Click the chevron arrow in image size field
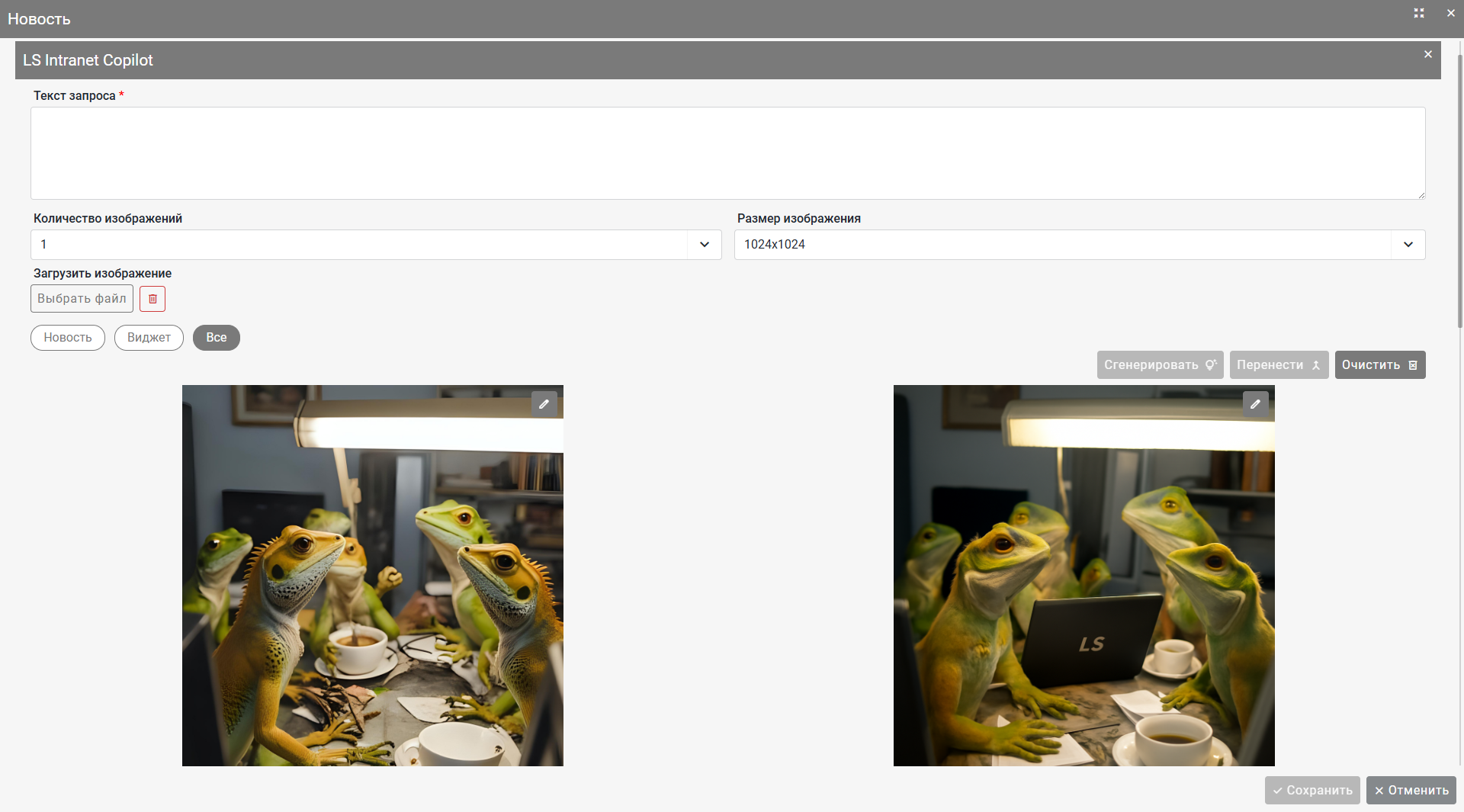This screenshot has width=1464, height=812. click(1408, 245)
